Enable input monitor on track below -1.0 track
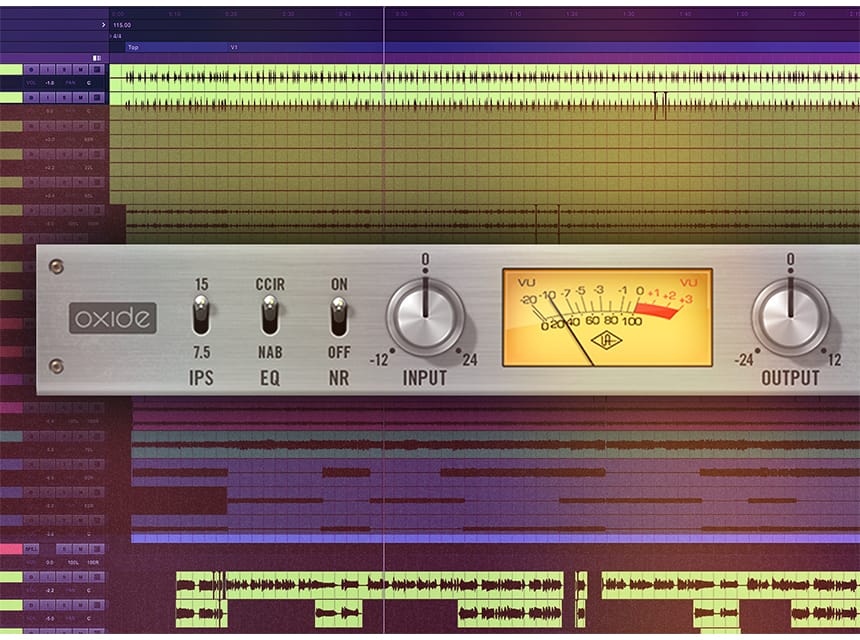 tap(48, 97)
